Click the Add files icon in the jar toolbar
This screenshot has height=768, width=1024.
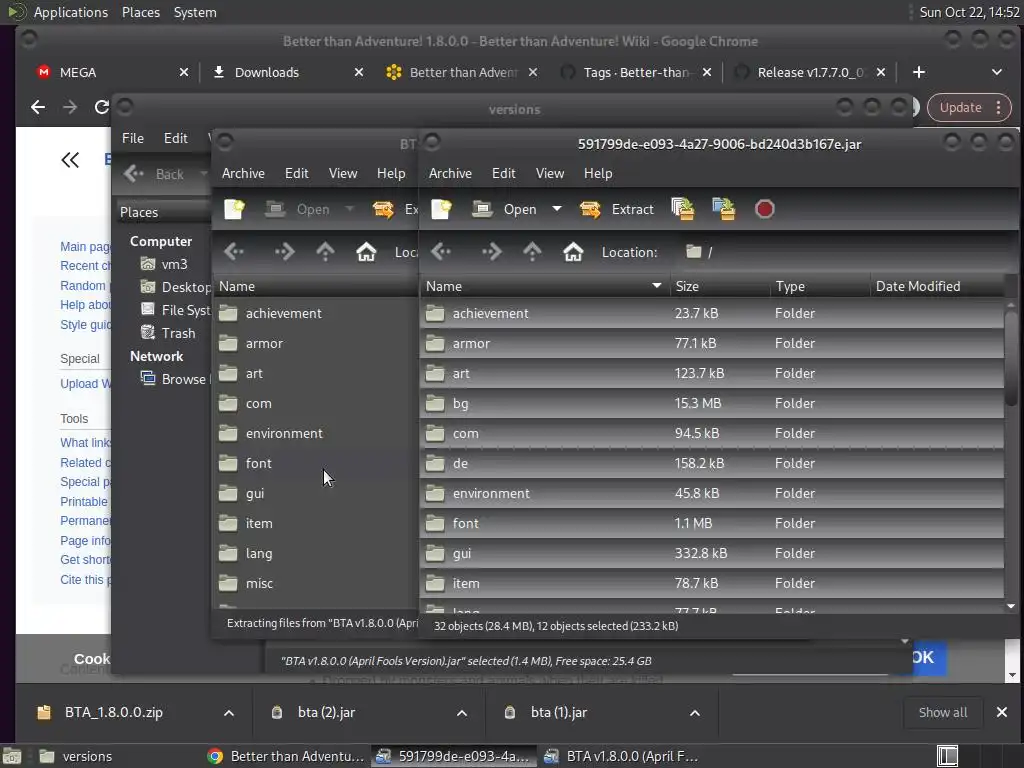pos(682,209)
